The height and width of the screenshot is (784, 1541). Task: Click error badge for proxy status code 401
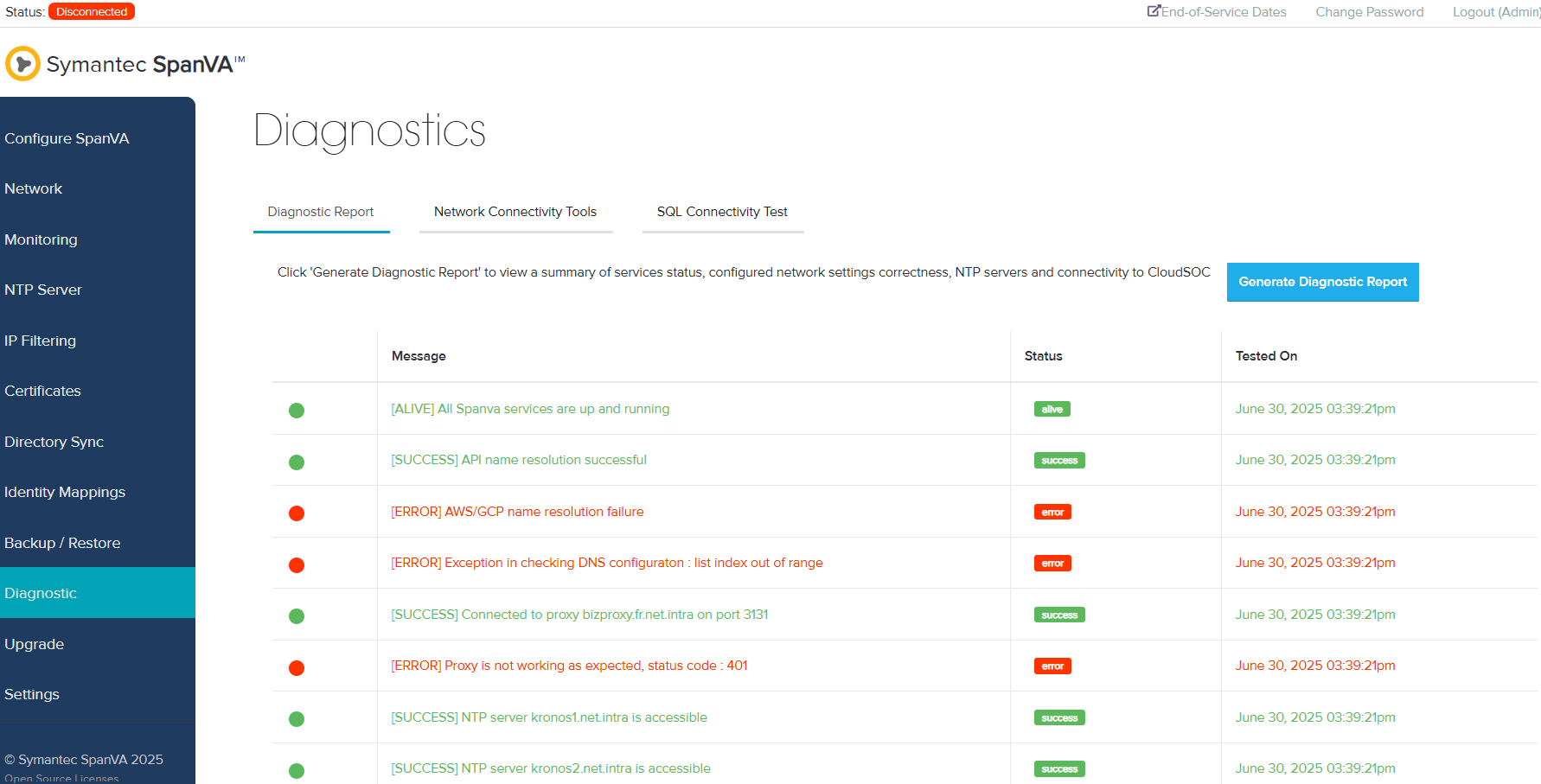pos(1052,666)
